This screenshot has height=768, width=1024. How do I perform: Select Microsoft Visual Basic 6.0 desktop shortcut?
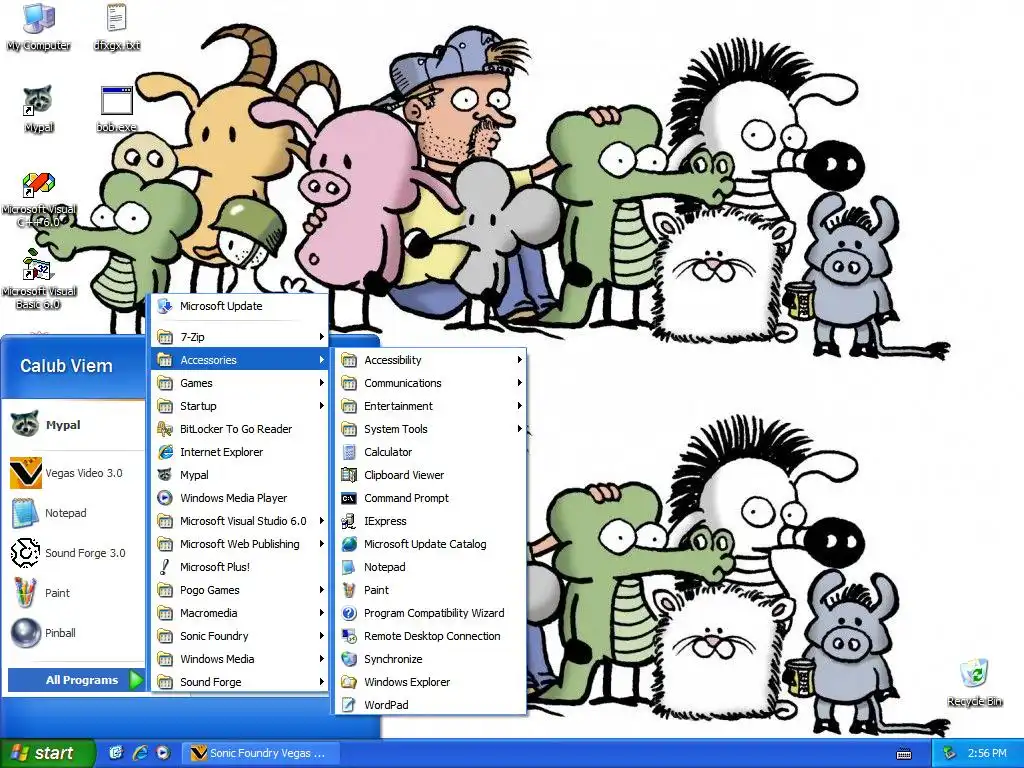[39, 280]
